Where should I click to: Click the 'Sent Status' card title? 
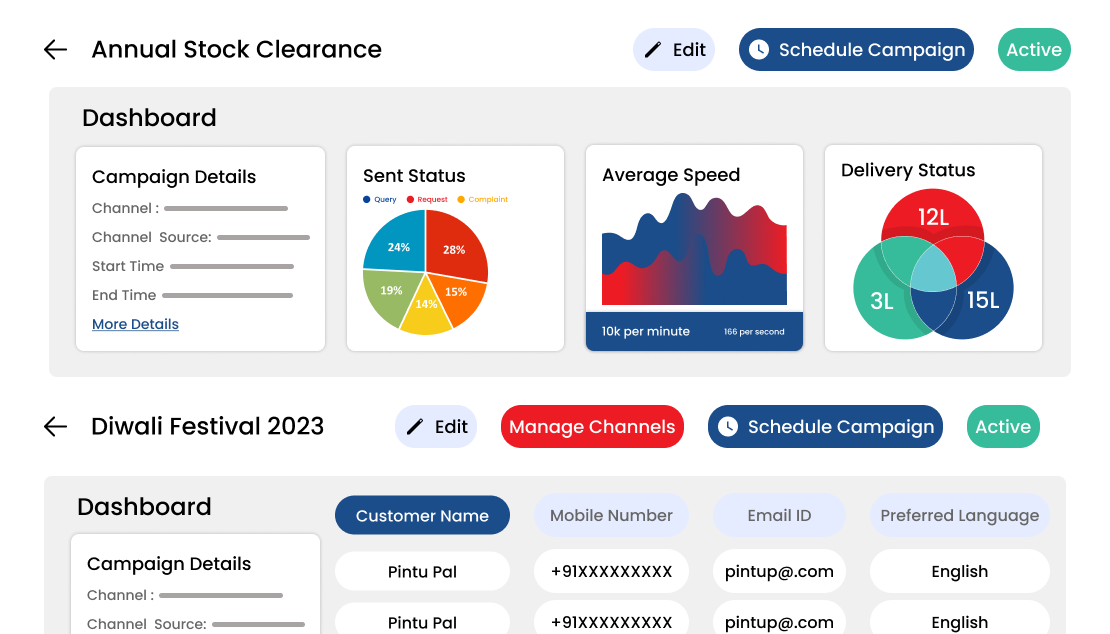pos(414,175)
